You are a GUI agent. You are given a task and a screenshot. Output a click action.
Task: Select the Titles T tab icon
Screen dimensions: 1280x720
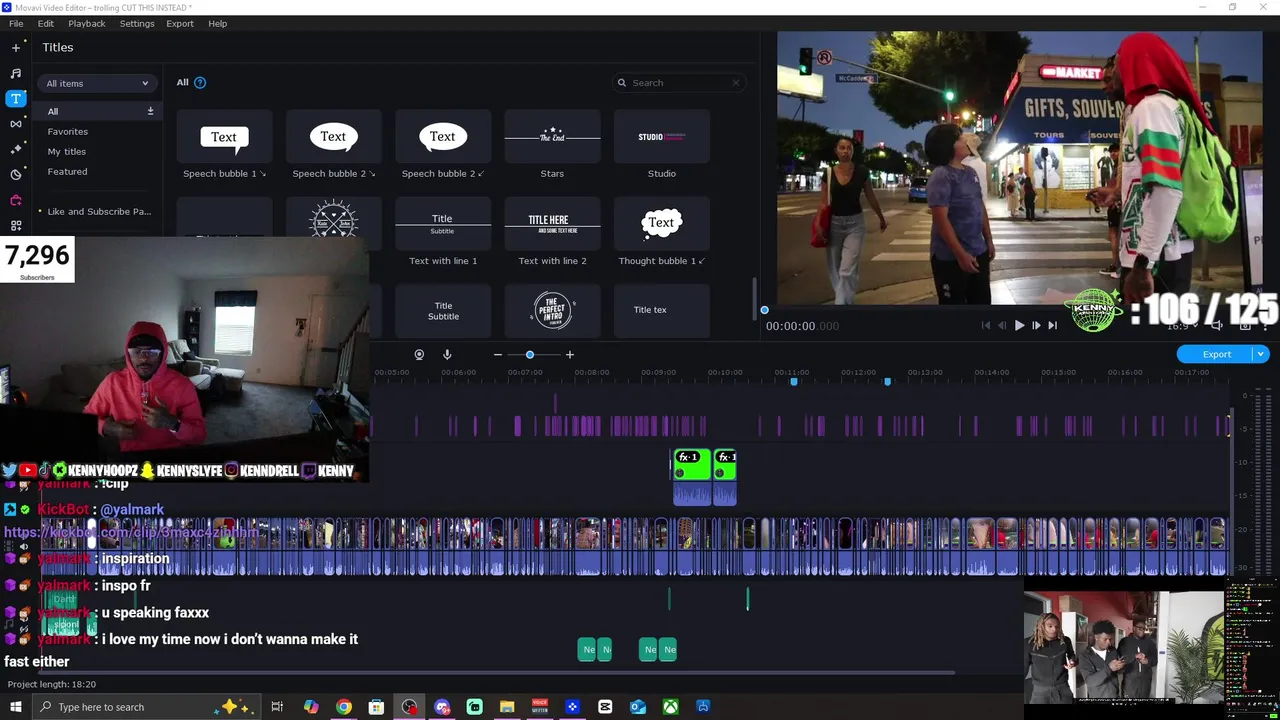point(15,98)
